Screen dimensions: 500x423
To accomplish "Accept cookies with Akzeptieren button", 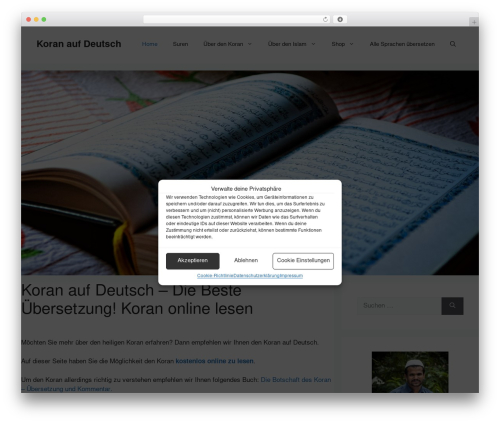I will [x=193, y=261].
